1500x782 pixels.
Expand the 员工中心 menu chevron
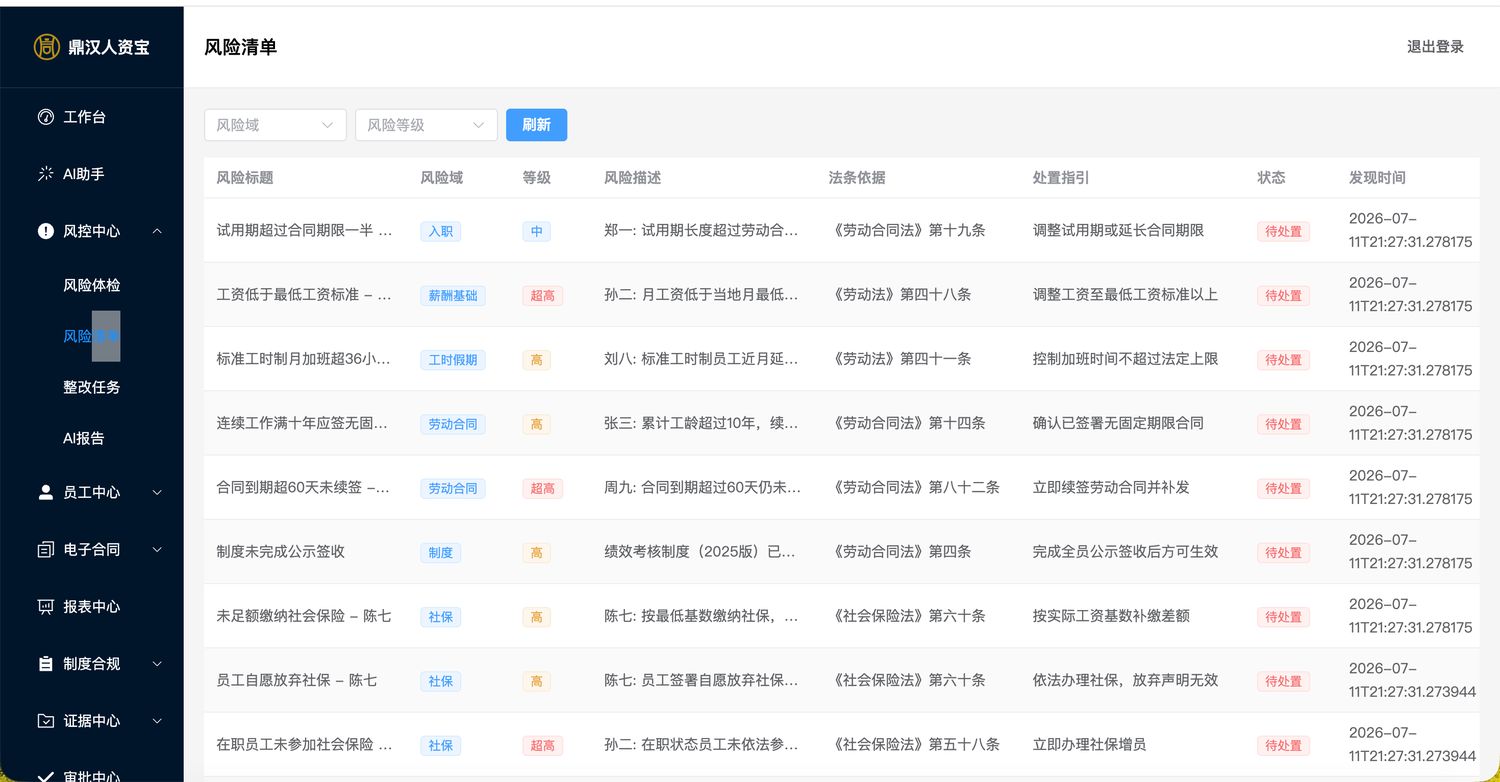pos(157,492)
